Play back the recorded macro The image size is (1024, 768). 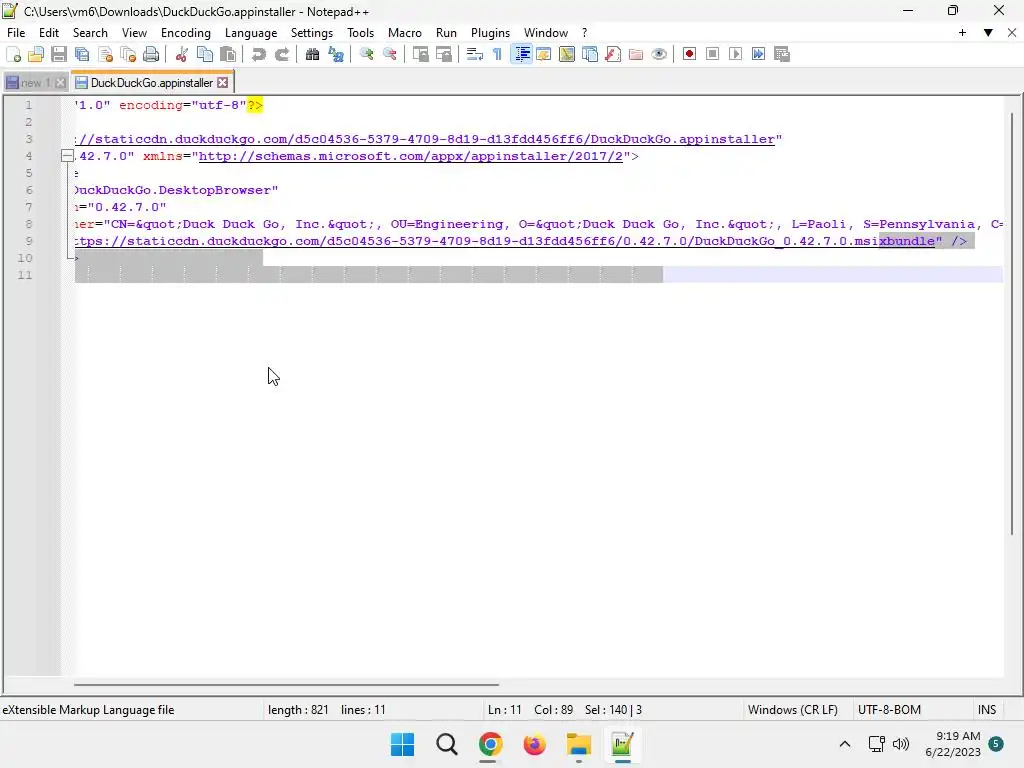(735, 54)
